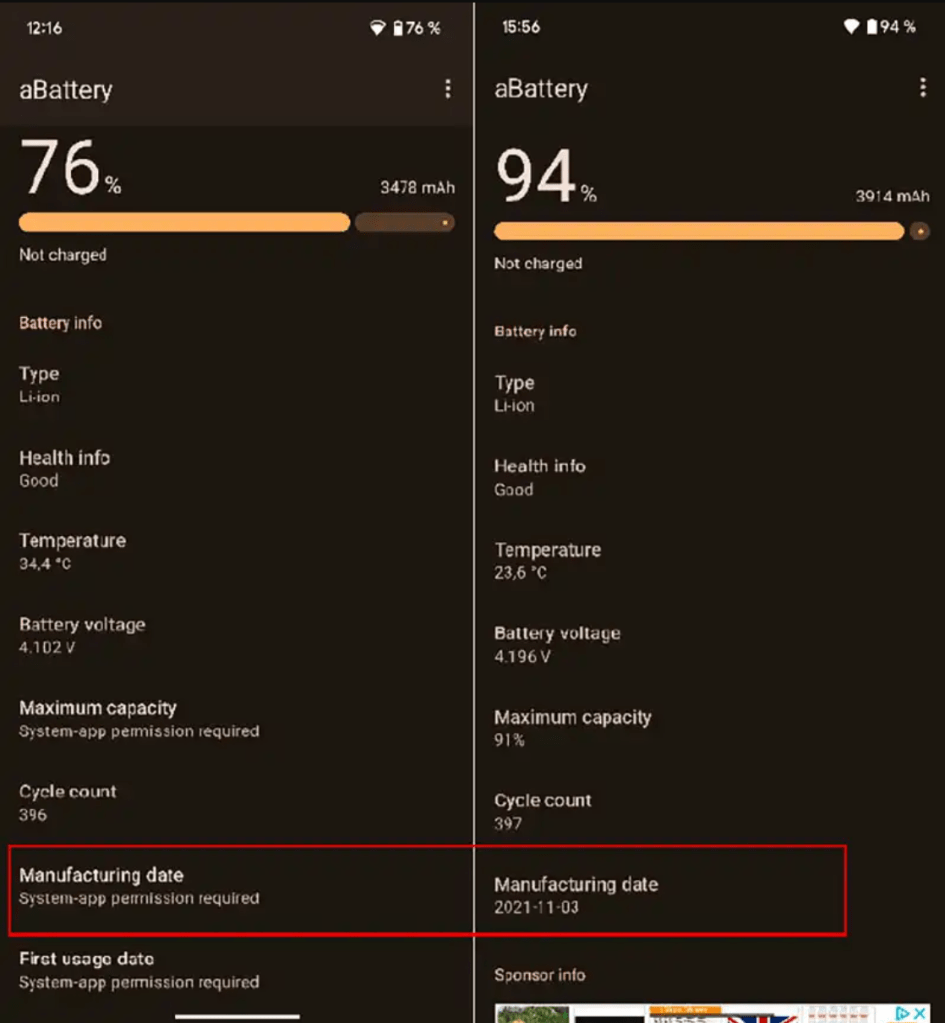Tap the First usage date entry
Viewport: 945px width, 1023px height.
[139, 970]
